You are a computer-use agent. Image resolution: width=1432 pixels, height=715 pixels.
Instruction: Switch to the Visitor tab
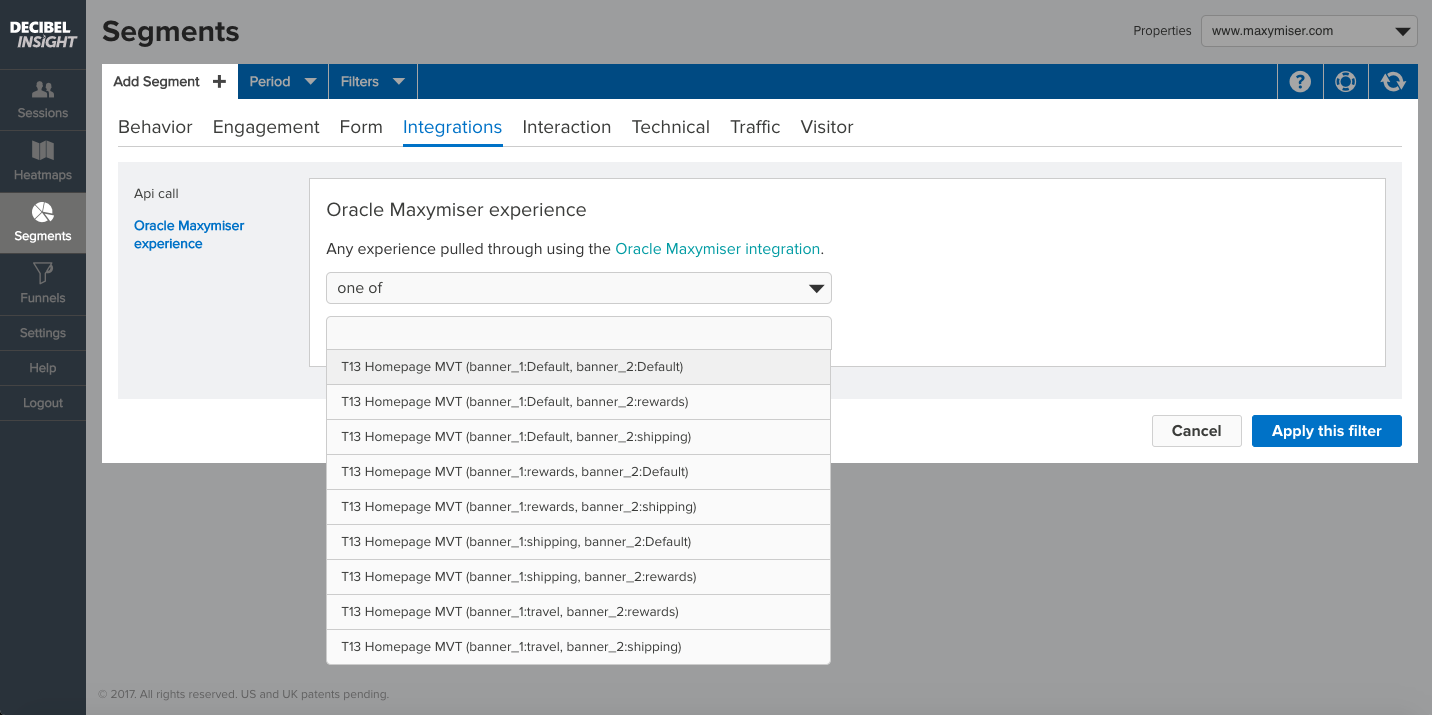(827, 127)
